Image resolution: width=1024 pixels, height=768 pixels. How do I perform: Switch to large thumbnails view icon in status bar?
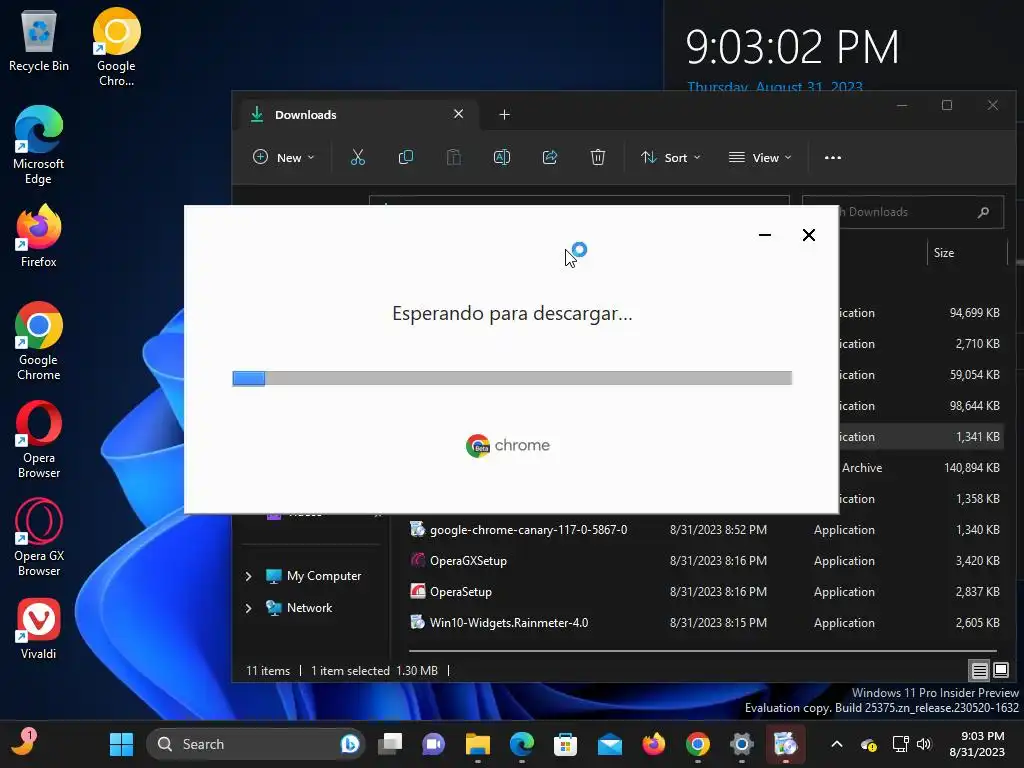(x=1000, y=670)
